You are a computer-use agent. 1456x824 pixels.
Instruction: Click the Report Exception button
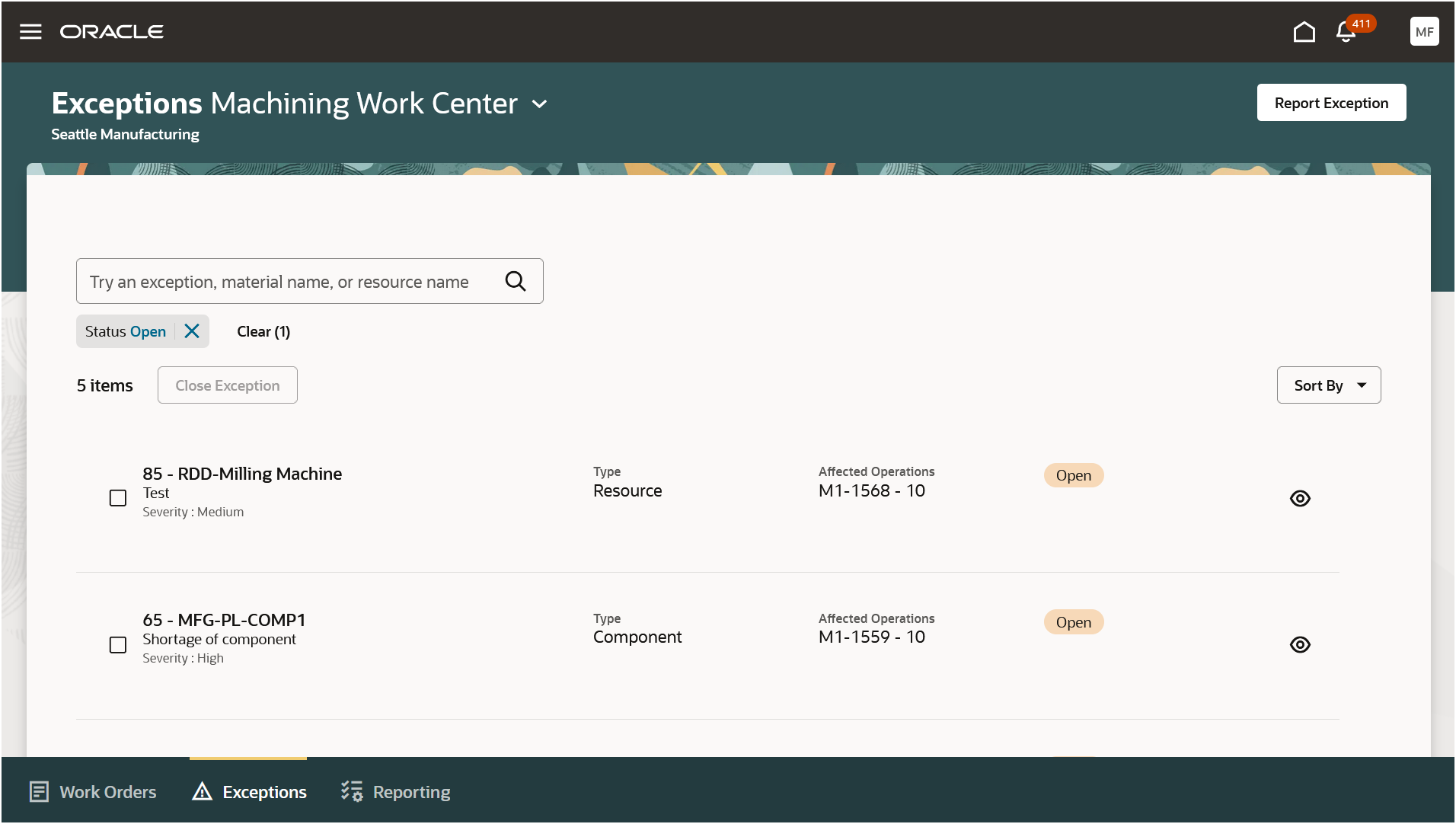tap(1331, 103)
